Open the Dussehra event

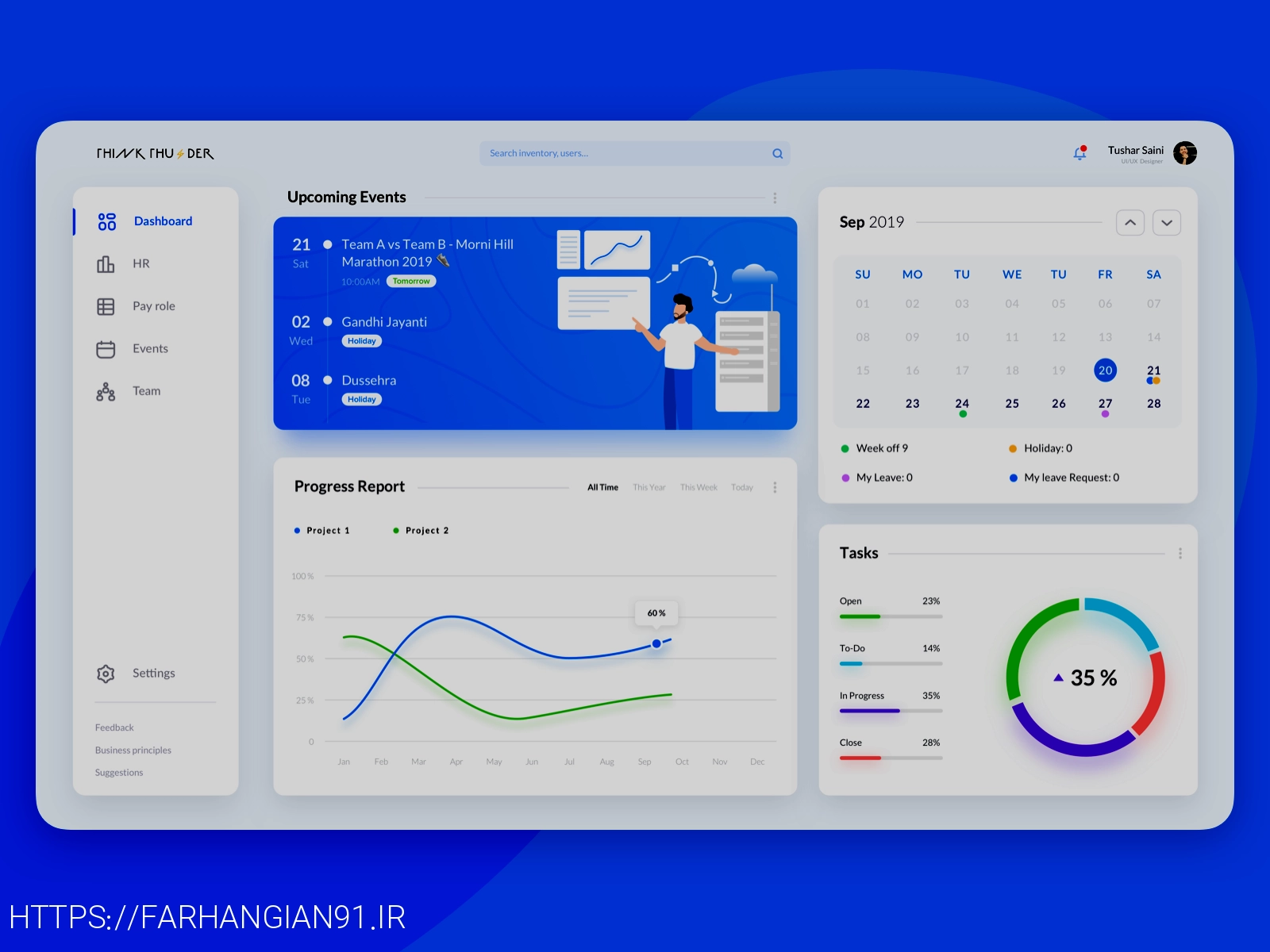(x=369, y=381)
